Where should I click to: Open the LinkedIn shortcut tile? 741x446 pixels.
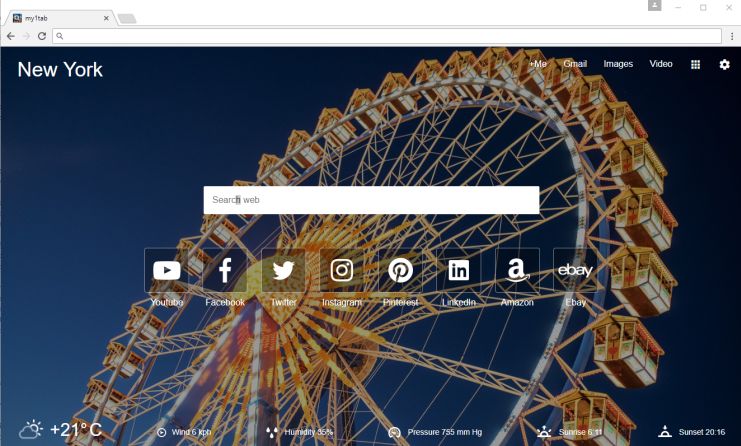tap(459, 270)
